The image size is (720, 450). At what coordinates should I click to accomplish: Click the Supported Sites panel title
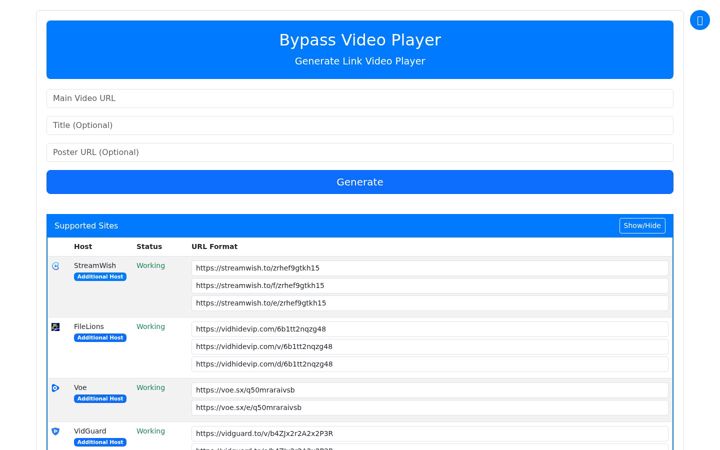pos(86,226)
